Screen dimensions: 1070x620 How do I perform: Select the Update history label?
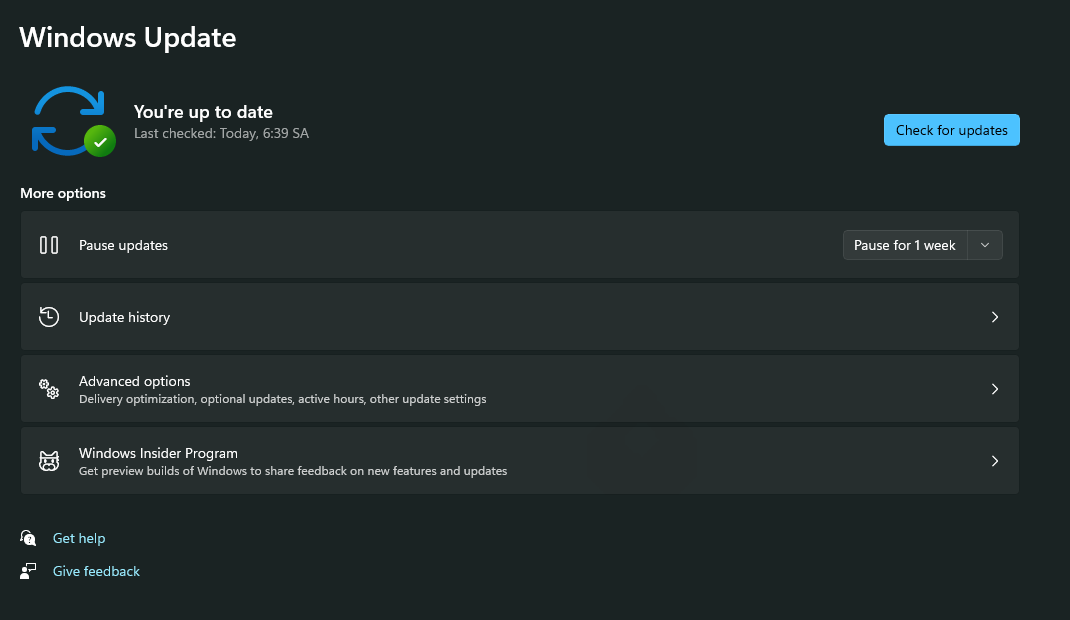pyautogui.click(x=124, y=317)
